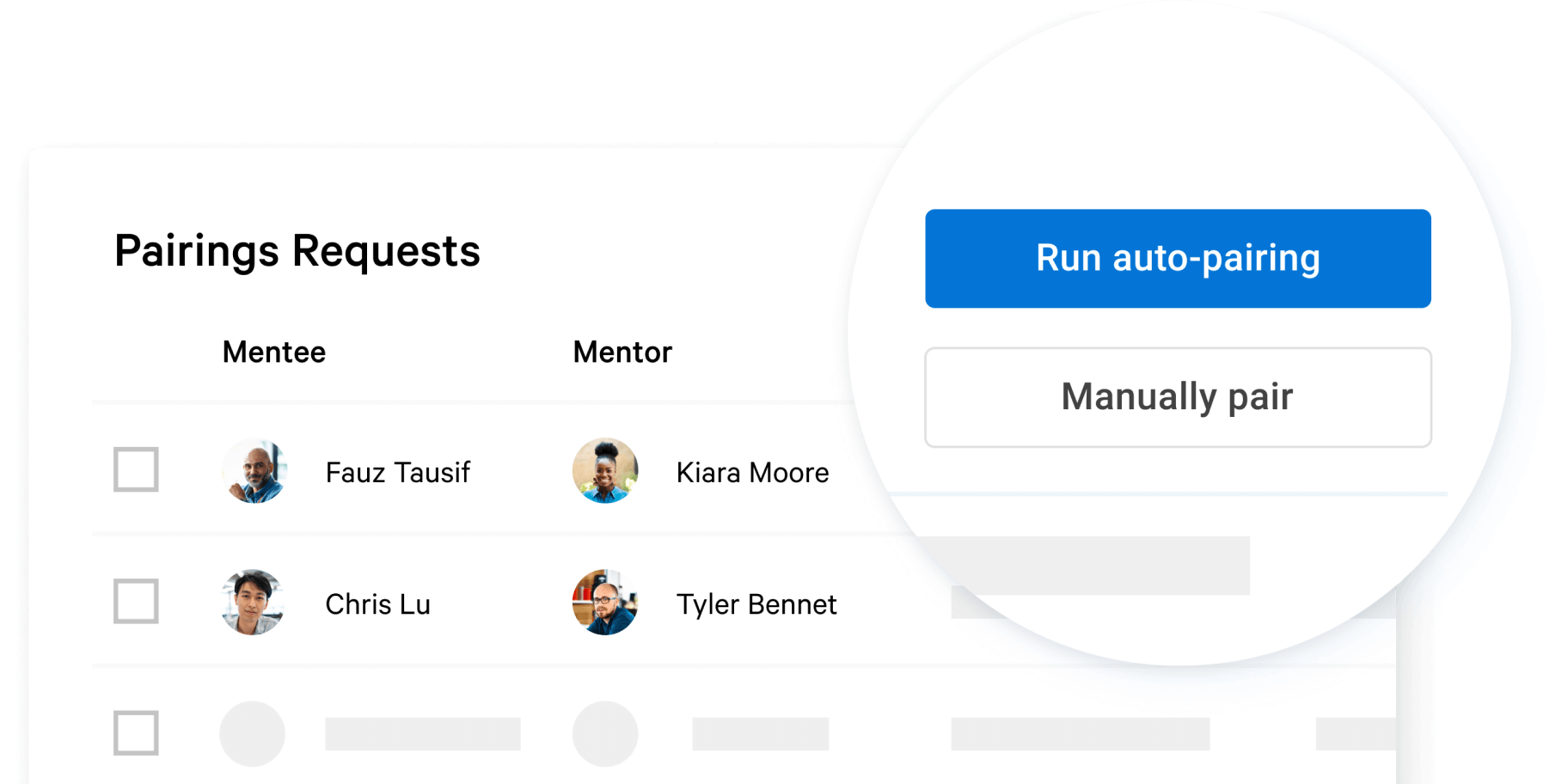Sort by the Mentee column header

click(x=274, y=352)
